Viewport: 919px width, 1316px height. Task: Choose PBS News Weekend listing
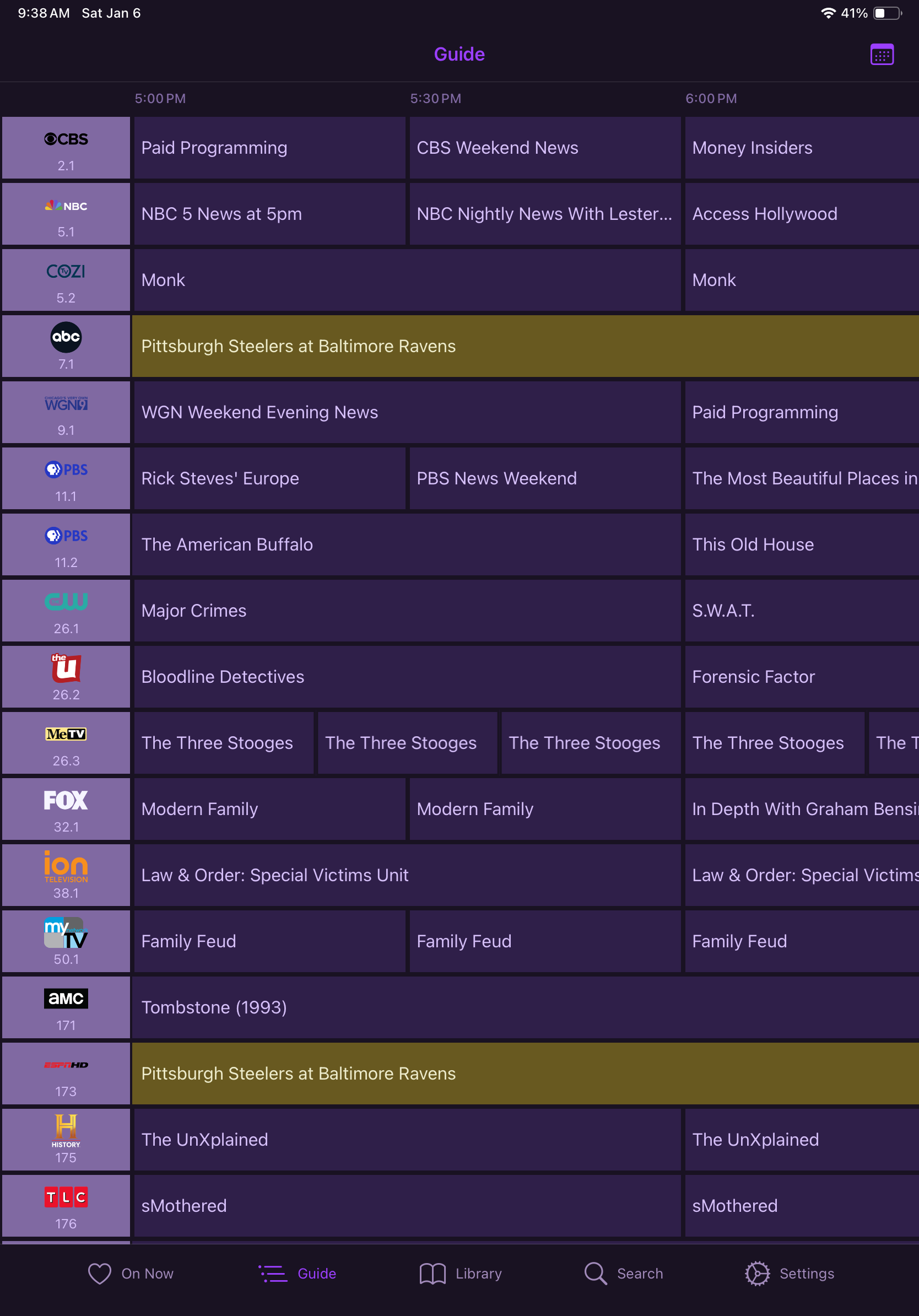[x=544, y=478]
